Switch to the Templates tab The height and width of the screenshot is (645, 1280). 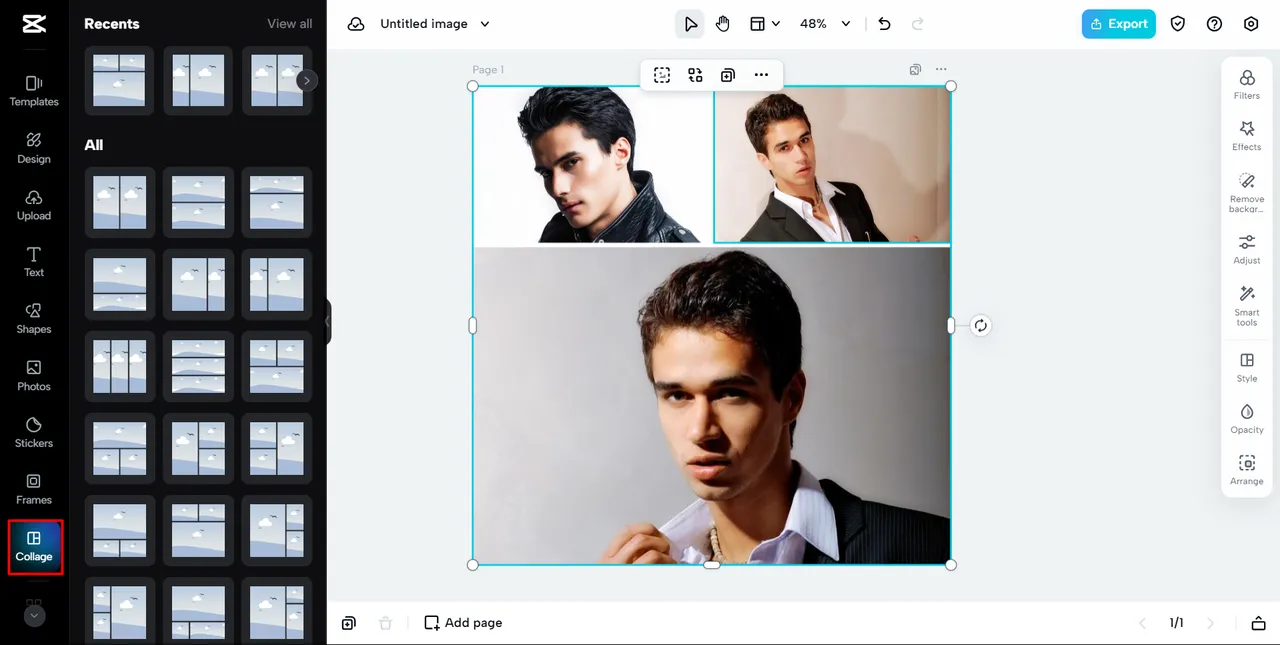pos(34,90)
